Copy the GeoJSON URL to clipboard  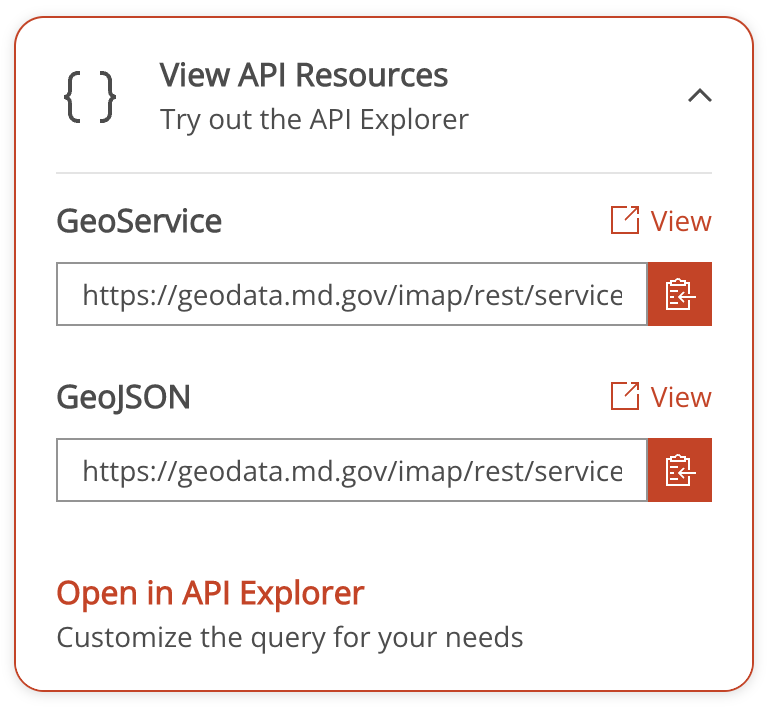tap(679, 470)
